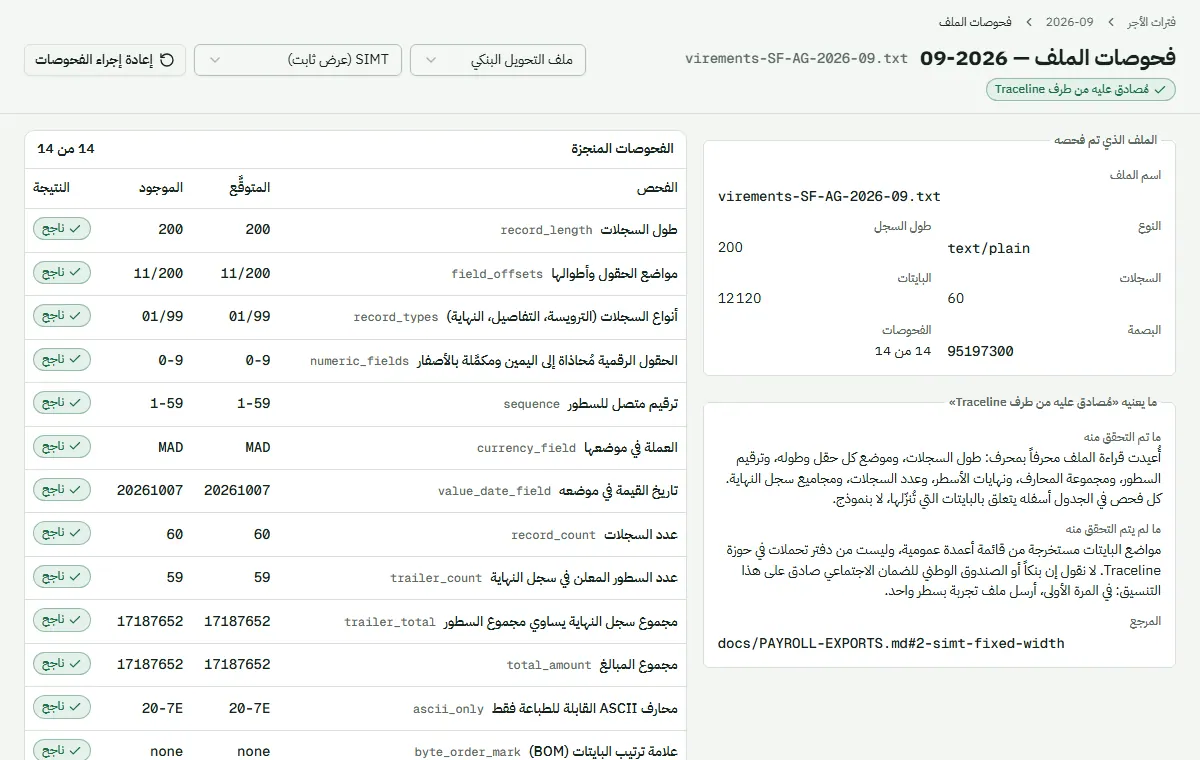Click the expected value 11/200
This screenshot has width=1200, height=760.
pyautogui.click(x=245, y=273)
